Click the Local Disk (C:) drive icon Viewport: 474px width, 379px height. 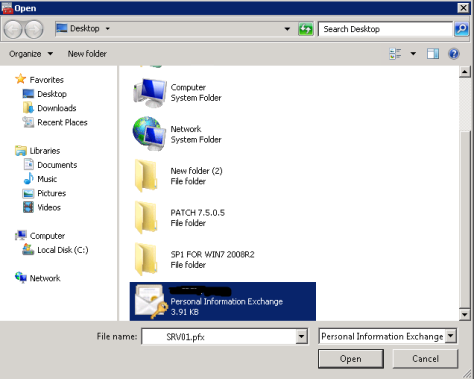[28, 250]
